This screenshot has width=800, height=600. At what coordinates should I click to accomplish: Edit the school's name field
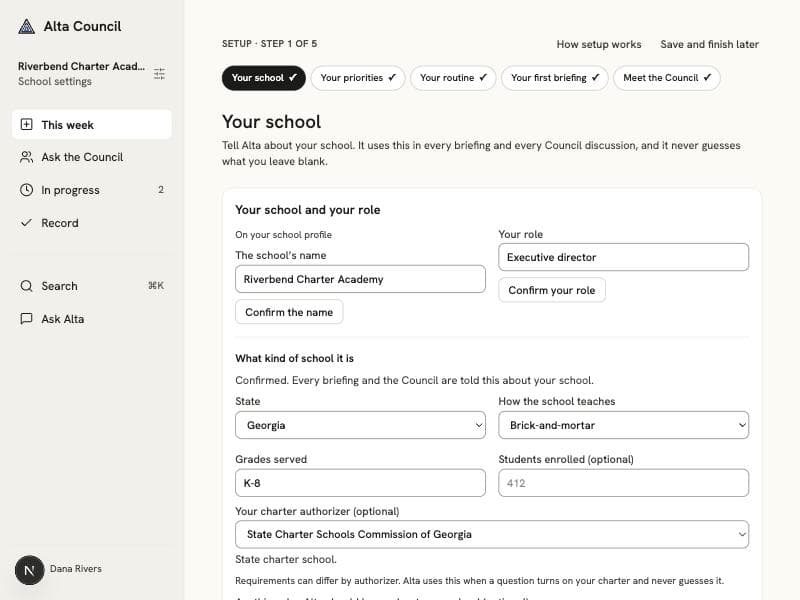[x=360, y=279]
